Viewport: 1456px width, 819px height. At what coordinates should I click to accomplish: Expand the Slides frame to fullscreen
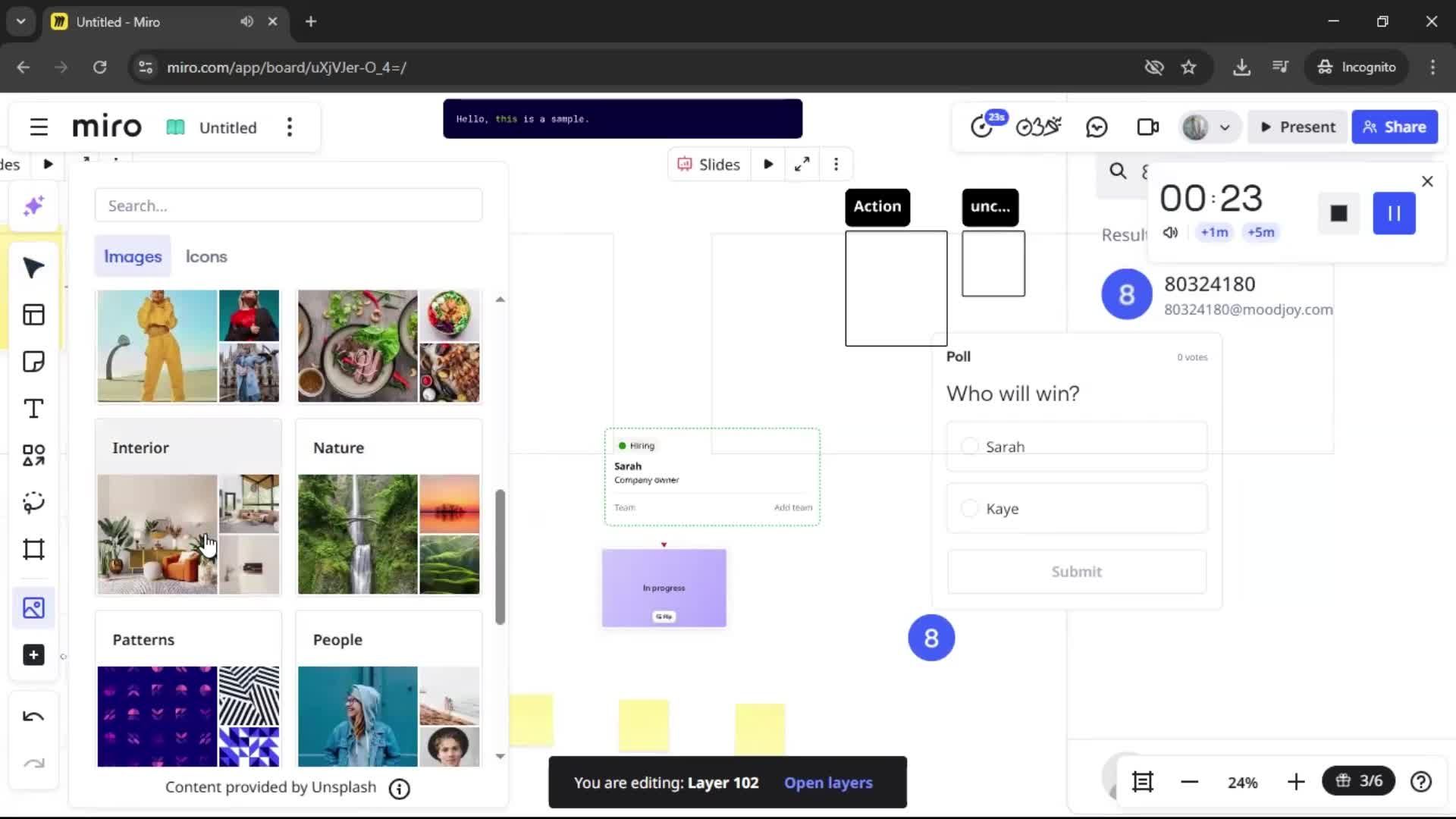(x=802, y=164)
